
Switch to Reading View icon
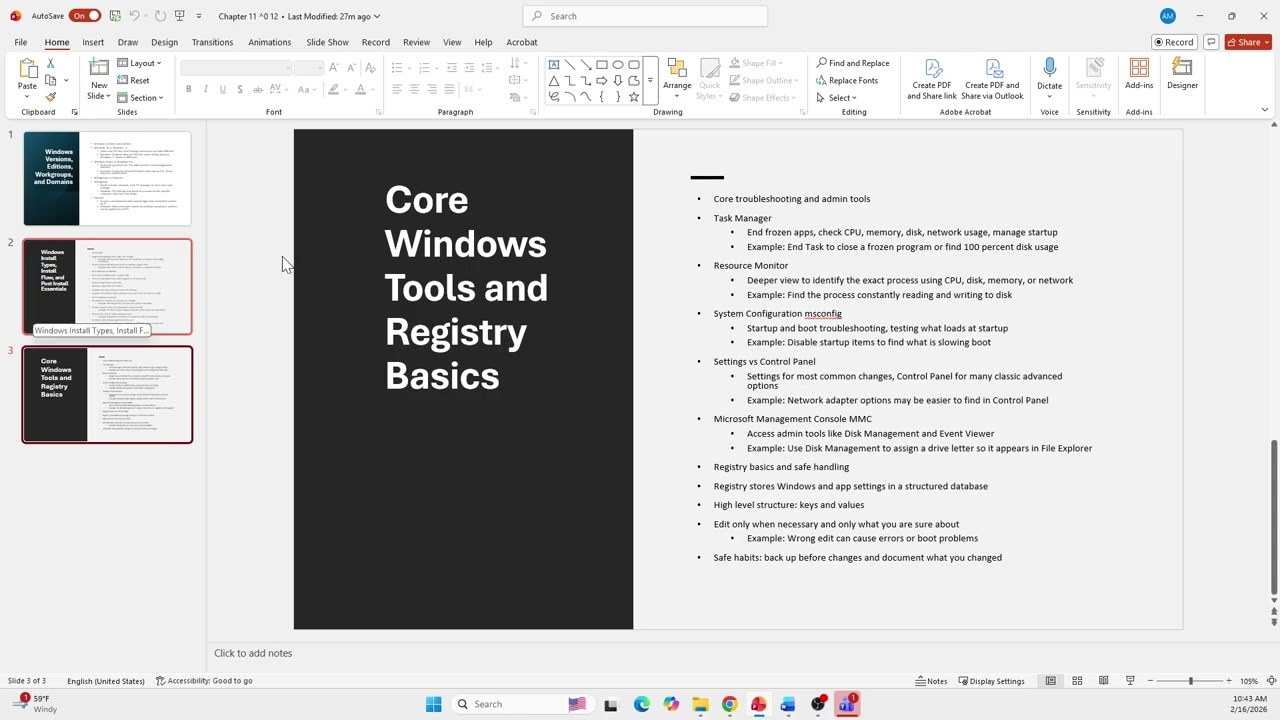point(1104,681)
